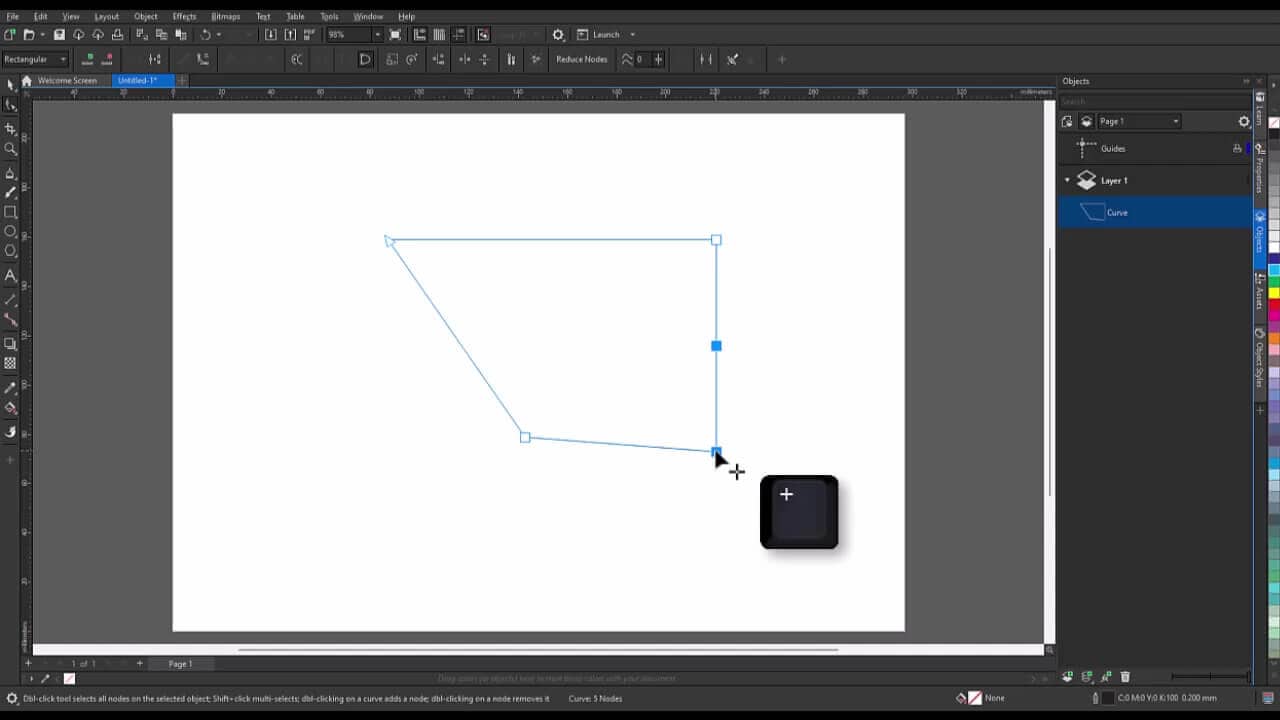Viewport: 1280px width, 720px height.
Task: Open the zoom level dropdown
Action: (x=377, y=35)
